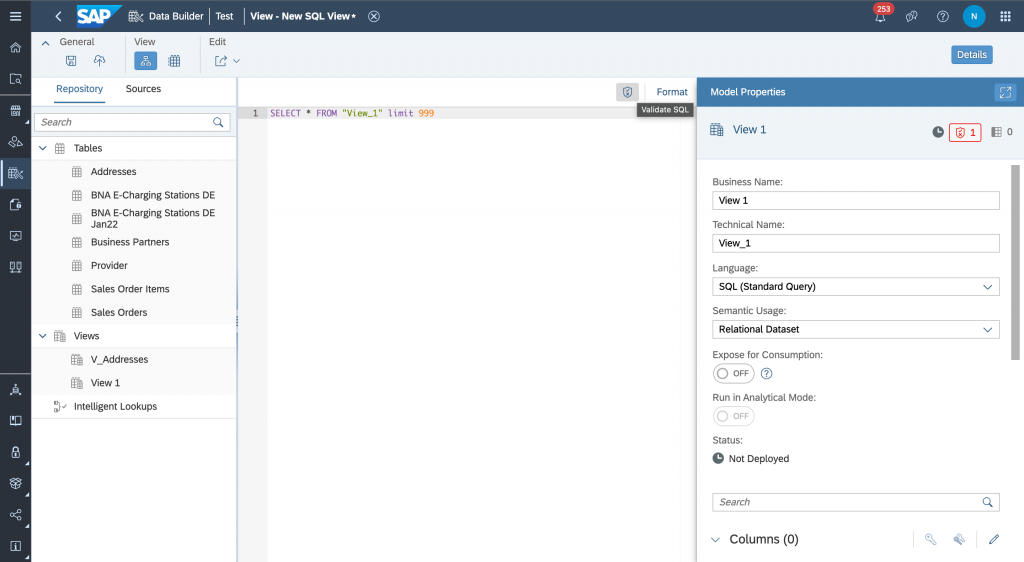Image resolution: width=1024 pixels, height=562 pixels.
Task: Open Data Builder in left sidebar
Action: point(16,174)
